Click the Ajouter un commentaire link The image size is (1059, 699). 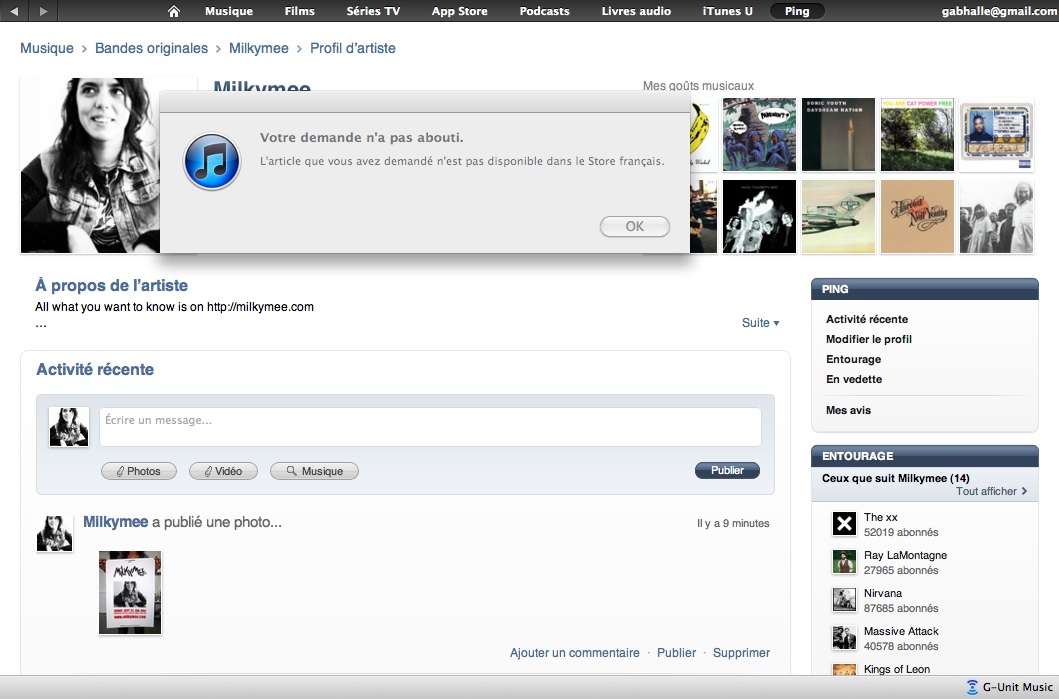[574, 653]
